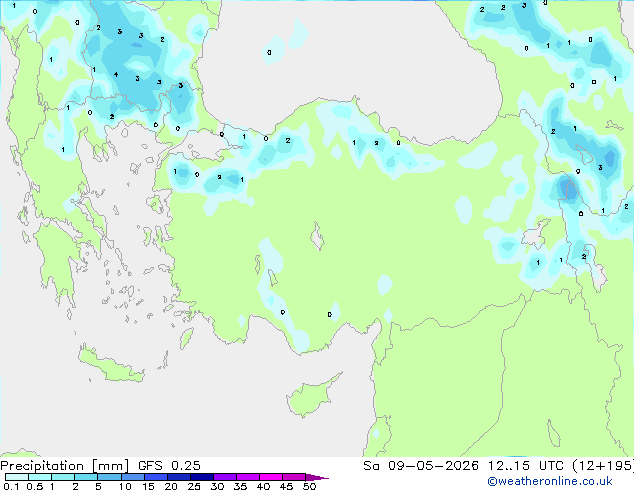This screenshot has width=634, height=490.
Task: Click the arrow-shaped swatch after 50
Action: [317, 477]
